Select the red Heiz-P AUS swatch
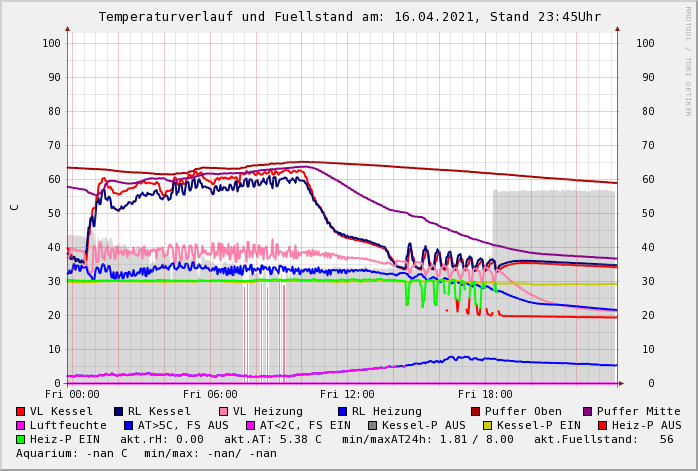The width and height of the screenshot is (698, 471). (x=602, y=425)
